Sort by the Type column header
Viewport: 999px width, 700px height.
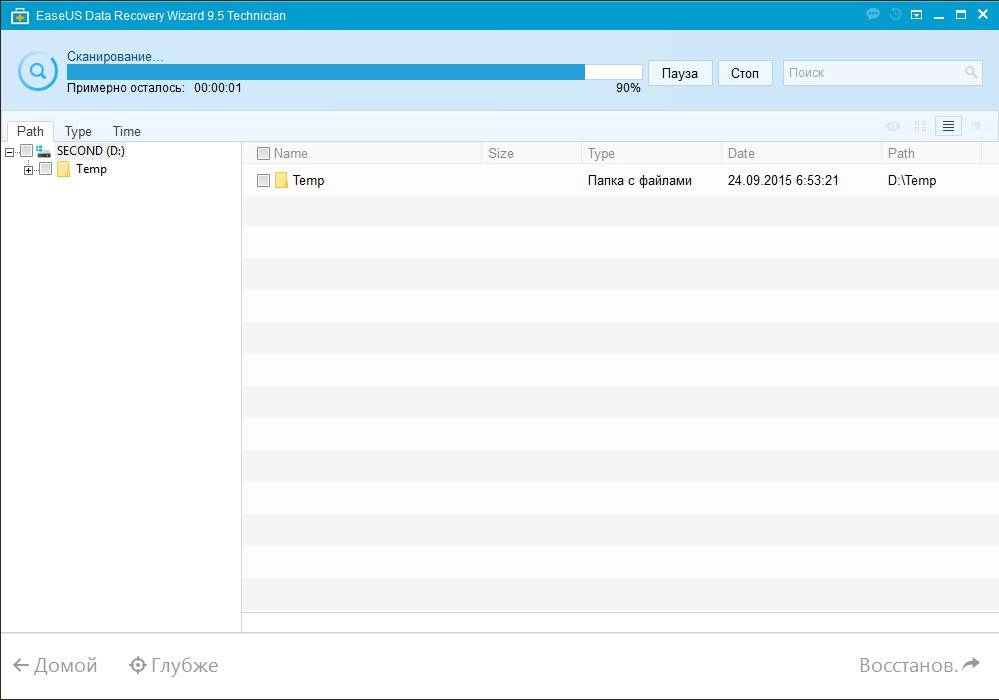601,153
